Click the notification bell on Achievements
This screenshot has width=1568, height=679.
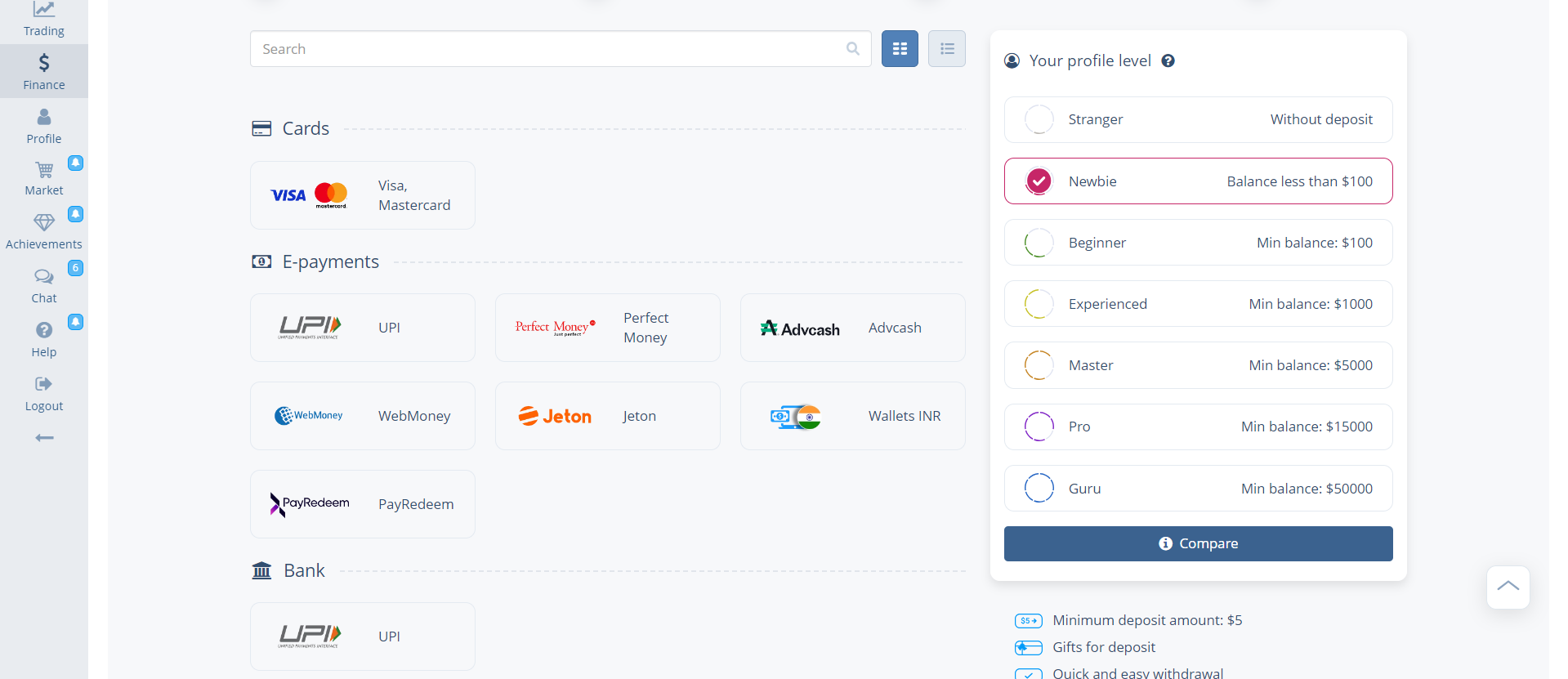75,214
